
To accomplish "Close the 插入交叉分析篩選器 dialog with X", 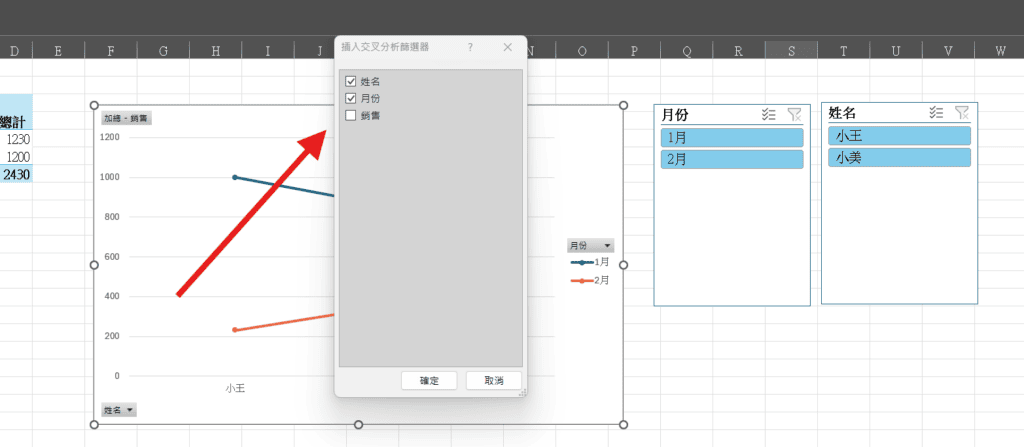I will pos(507,47).
